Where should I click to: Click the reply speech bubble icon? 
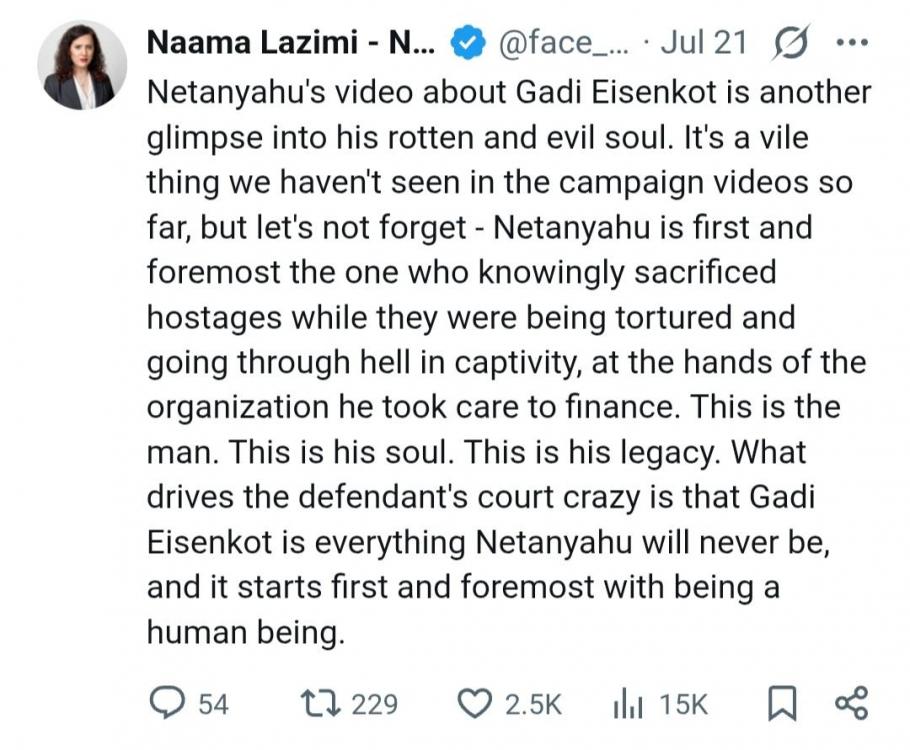pos(167,703)
